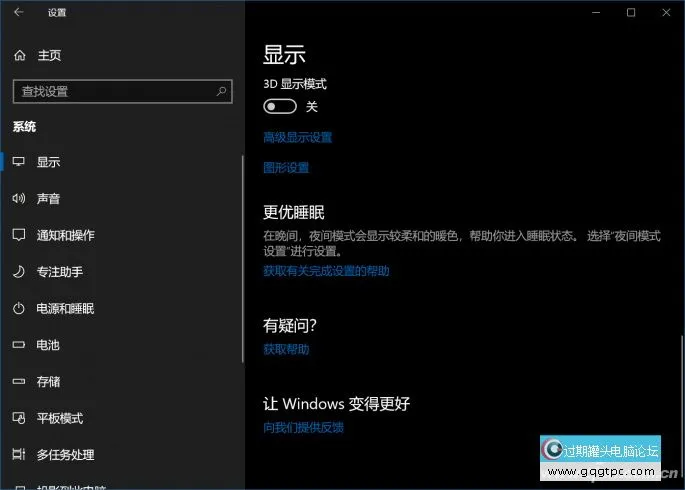685x490 pixels.
Task: Go to 主页 home page
Action: point(122,55)
